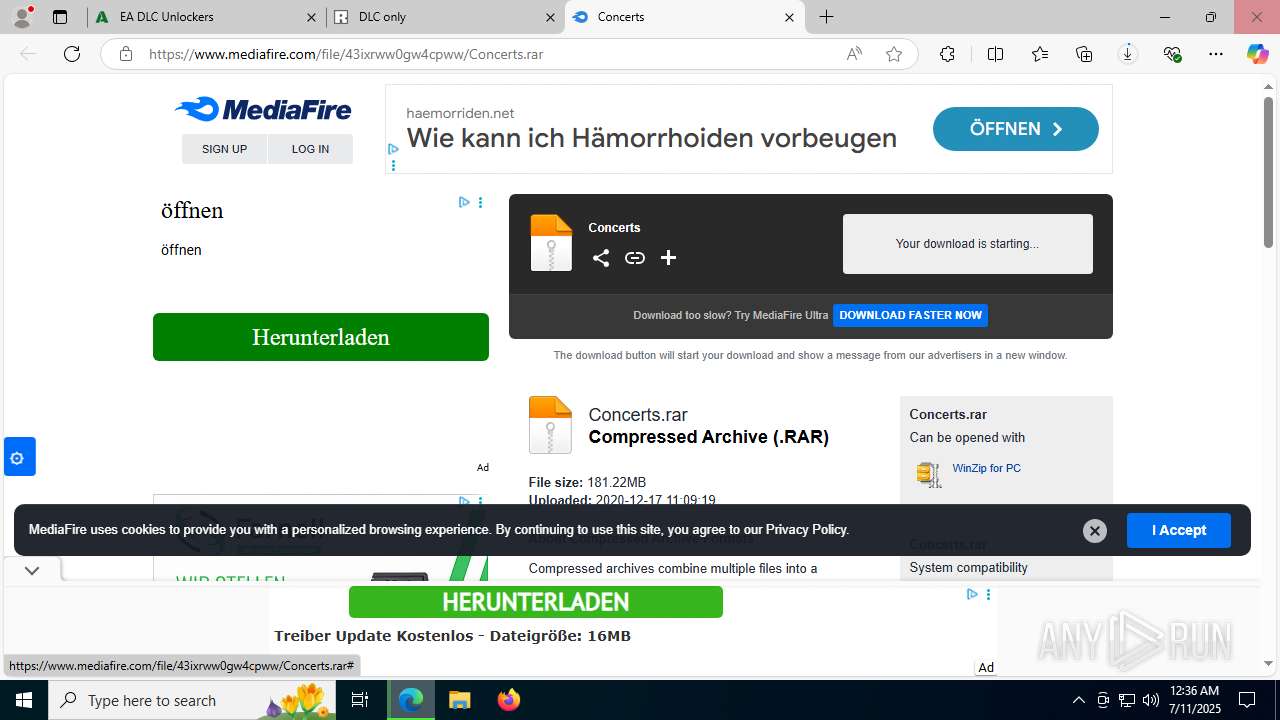Open the notifications center icon
The image size is (1280, 720).
[1247, 700]
